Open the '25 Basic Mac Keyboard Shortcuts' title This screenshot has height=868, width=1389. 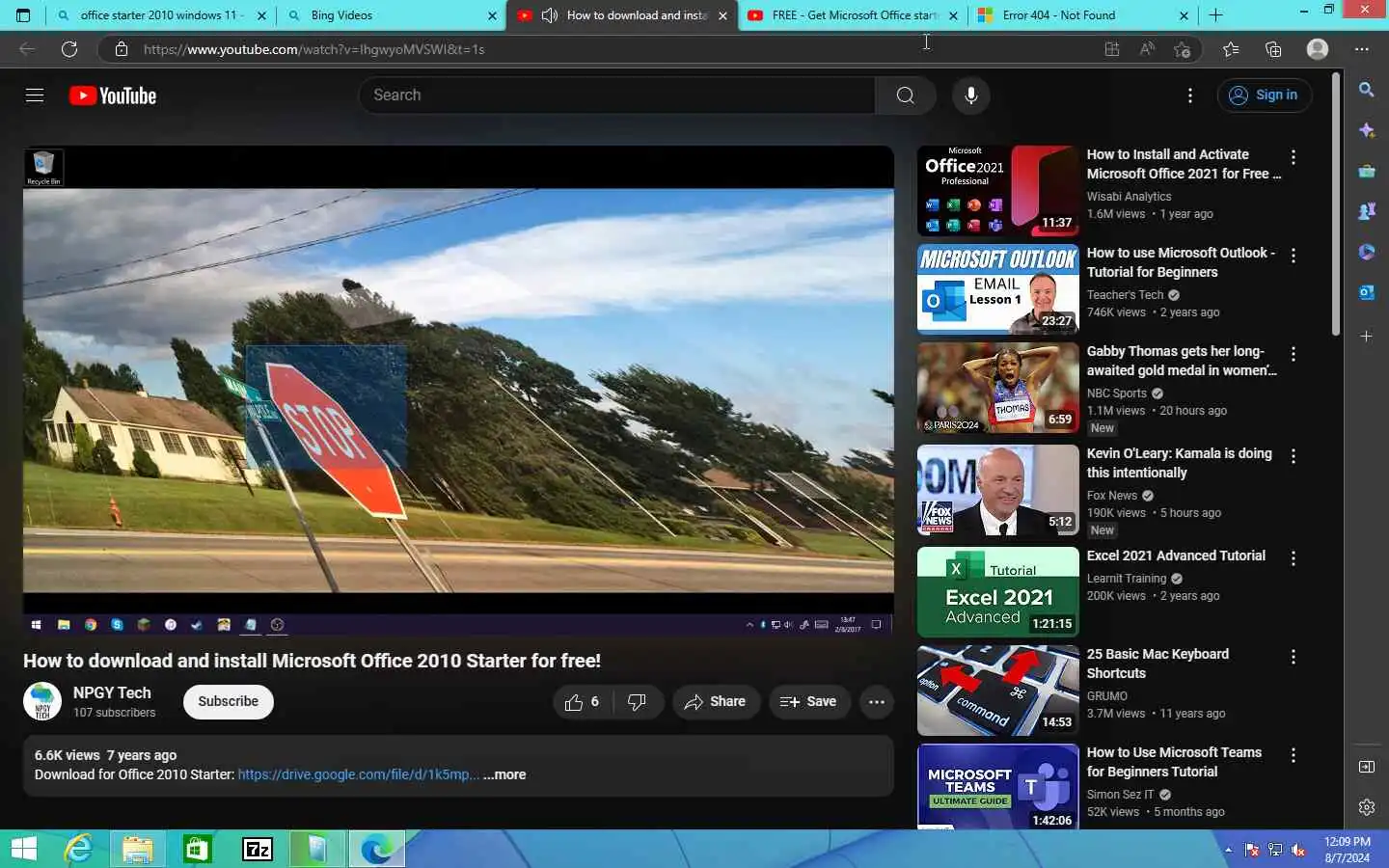click(x=1157, y=664)
